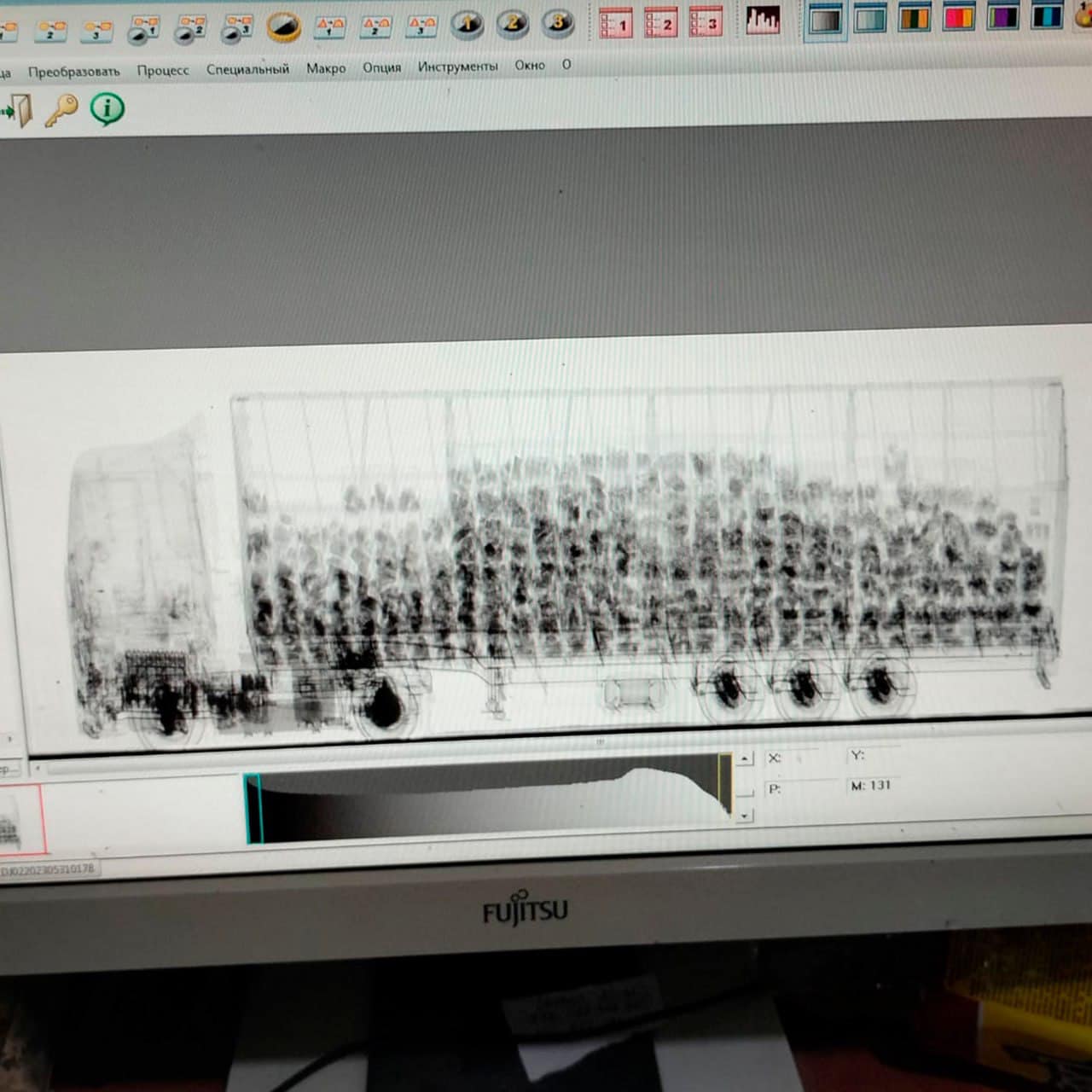1092x1092 pixels.
Task: Click the red list preset 2 icon
Action: 660,23
